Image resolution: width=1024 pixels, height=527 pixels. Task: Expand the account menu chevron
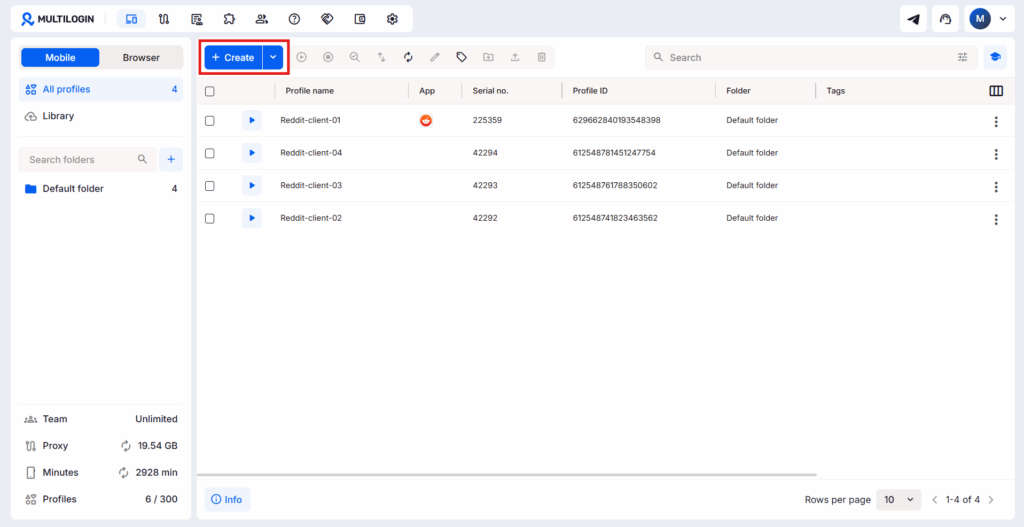point(1003,19)
